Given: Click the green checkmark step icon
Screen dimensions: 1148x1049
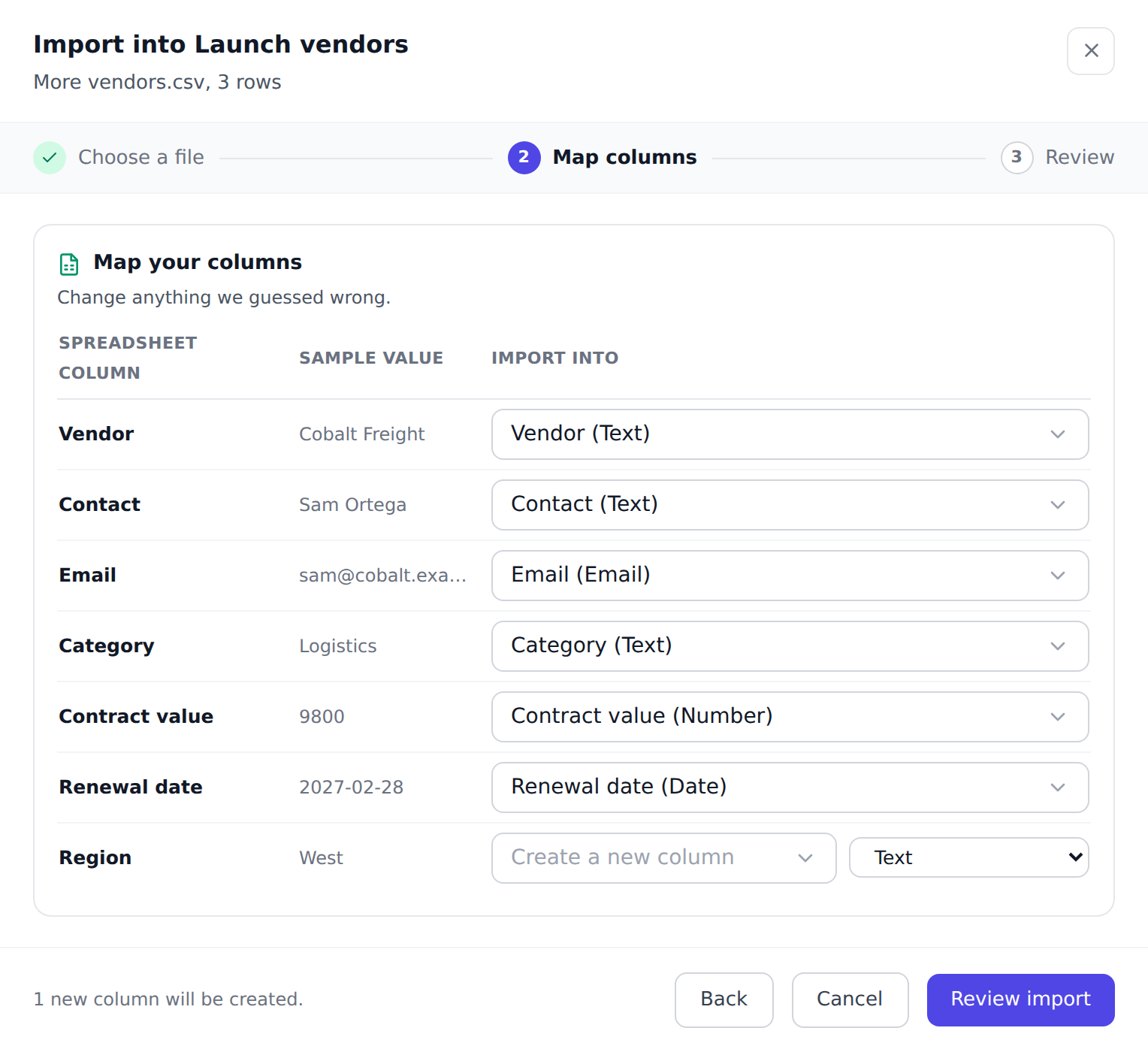Looking at the screenshot, I should point(50,158).
